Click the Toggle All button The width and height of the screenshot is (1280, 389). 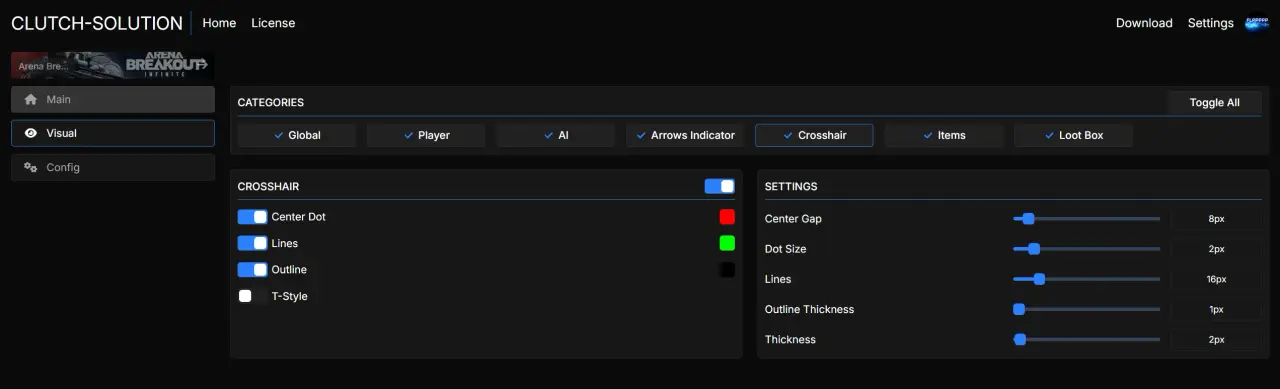click(1215, 102)
